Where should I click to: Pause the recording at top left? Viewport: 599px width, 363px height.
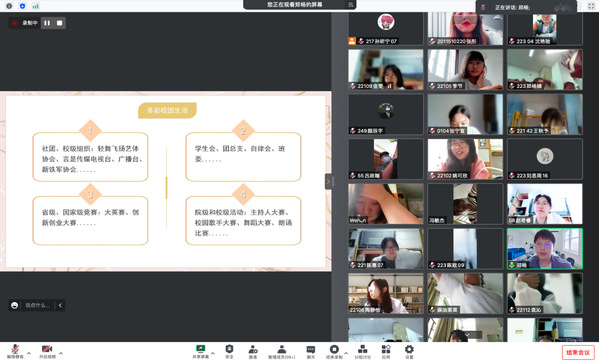47,23
